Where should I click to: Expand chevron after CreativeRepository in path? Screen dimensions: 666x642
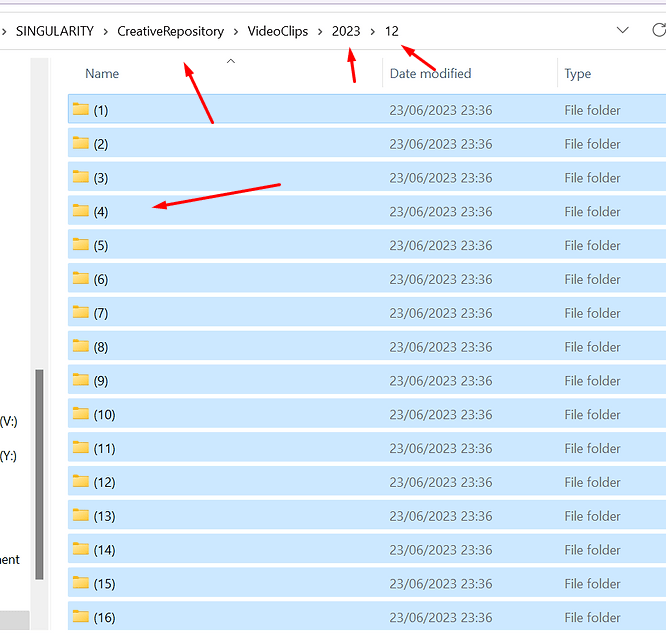[236, 31]
